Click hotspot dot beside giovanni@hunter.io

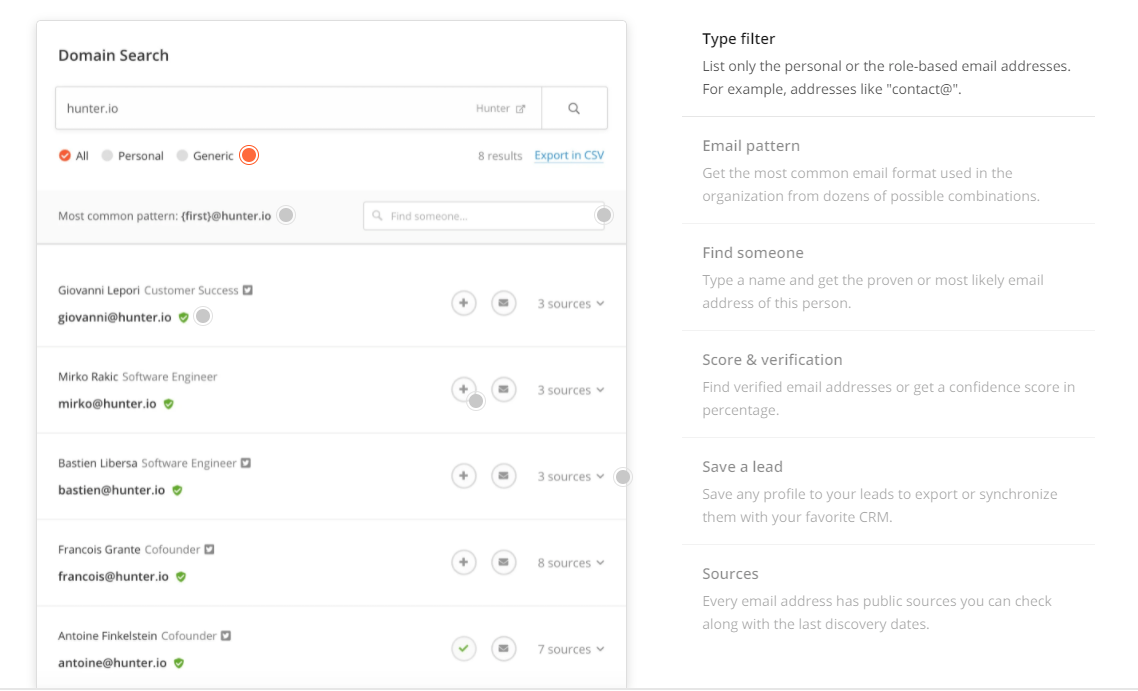coord(203,316)
